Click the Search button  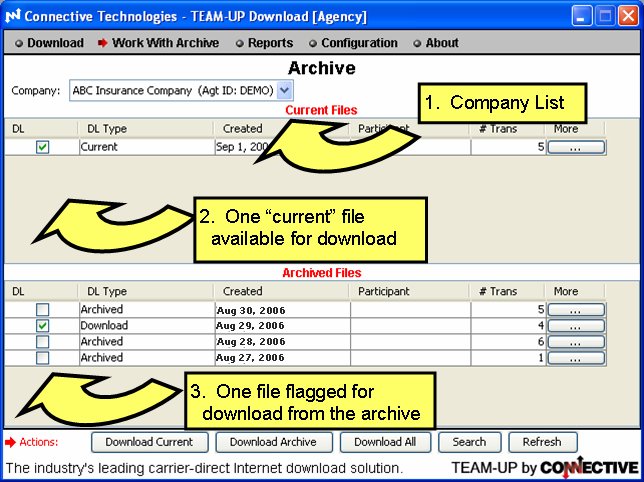click(x=469, y=442)
